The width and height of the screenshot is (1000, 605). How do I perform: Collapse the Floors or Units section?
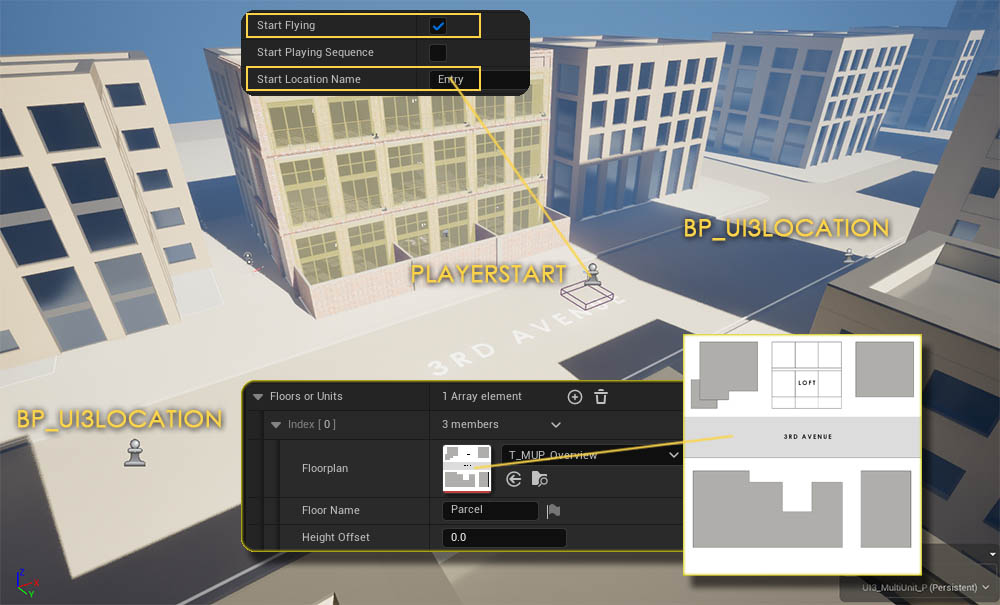point(258,397)
